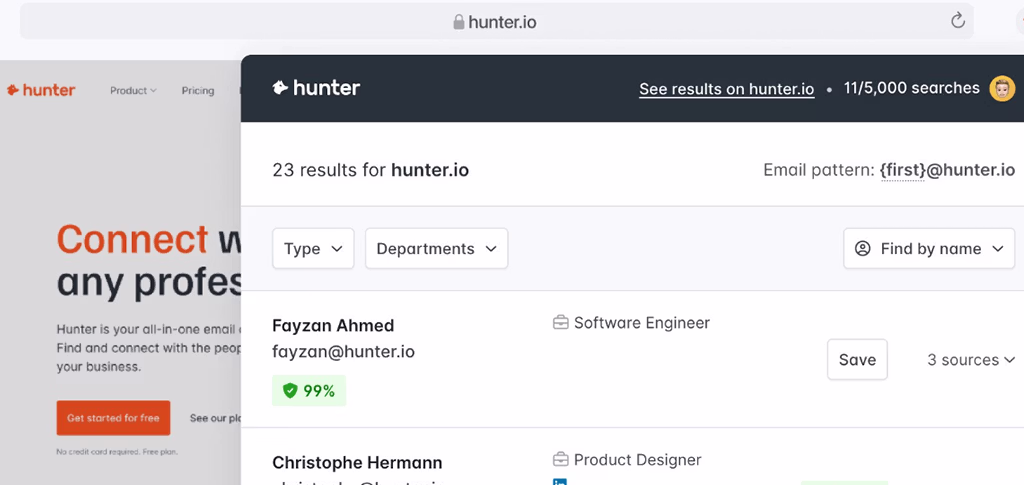Click the Fayzan Ahmed name

tap(333, 326)
